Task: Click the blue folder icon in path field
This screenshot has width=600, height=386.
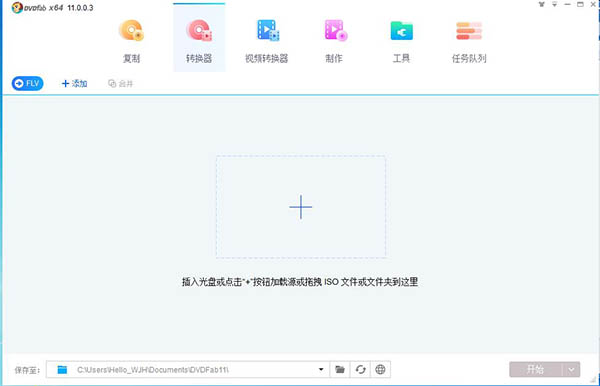Action: pos(62,370)
